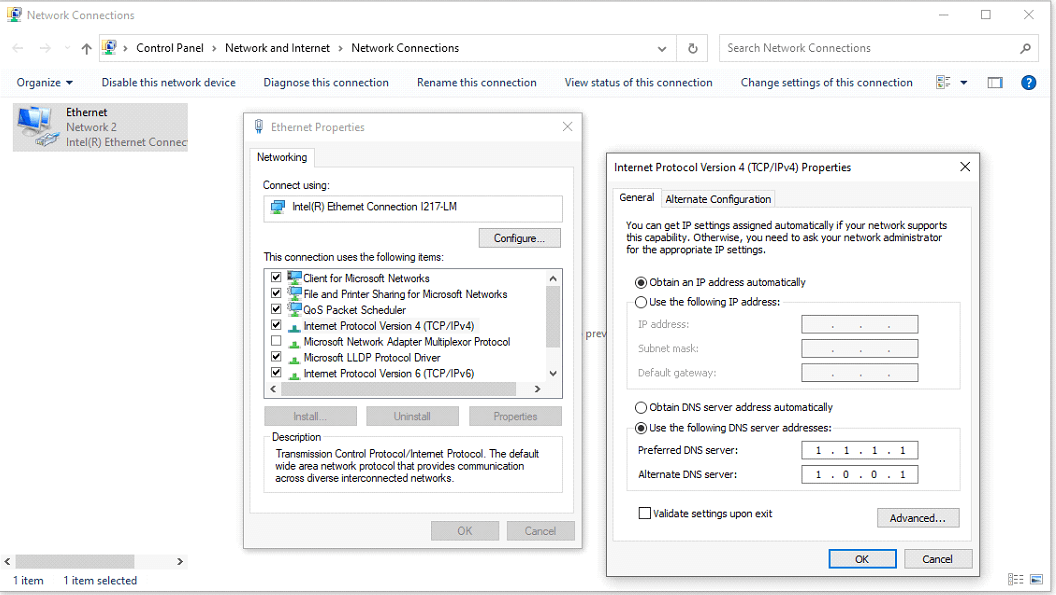Click Rename this connection
The width and height of the screenshot is (1056, 595).
477,82
